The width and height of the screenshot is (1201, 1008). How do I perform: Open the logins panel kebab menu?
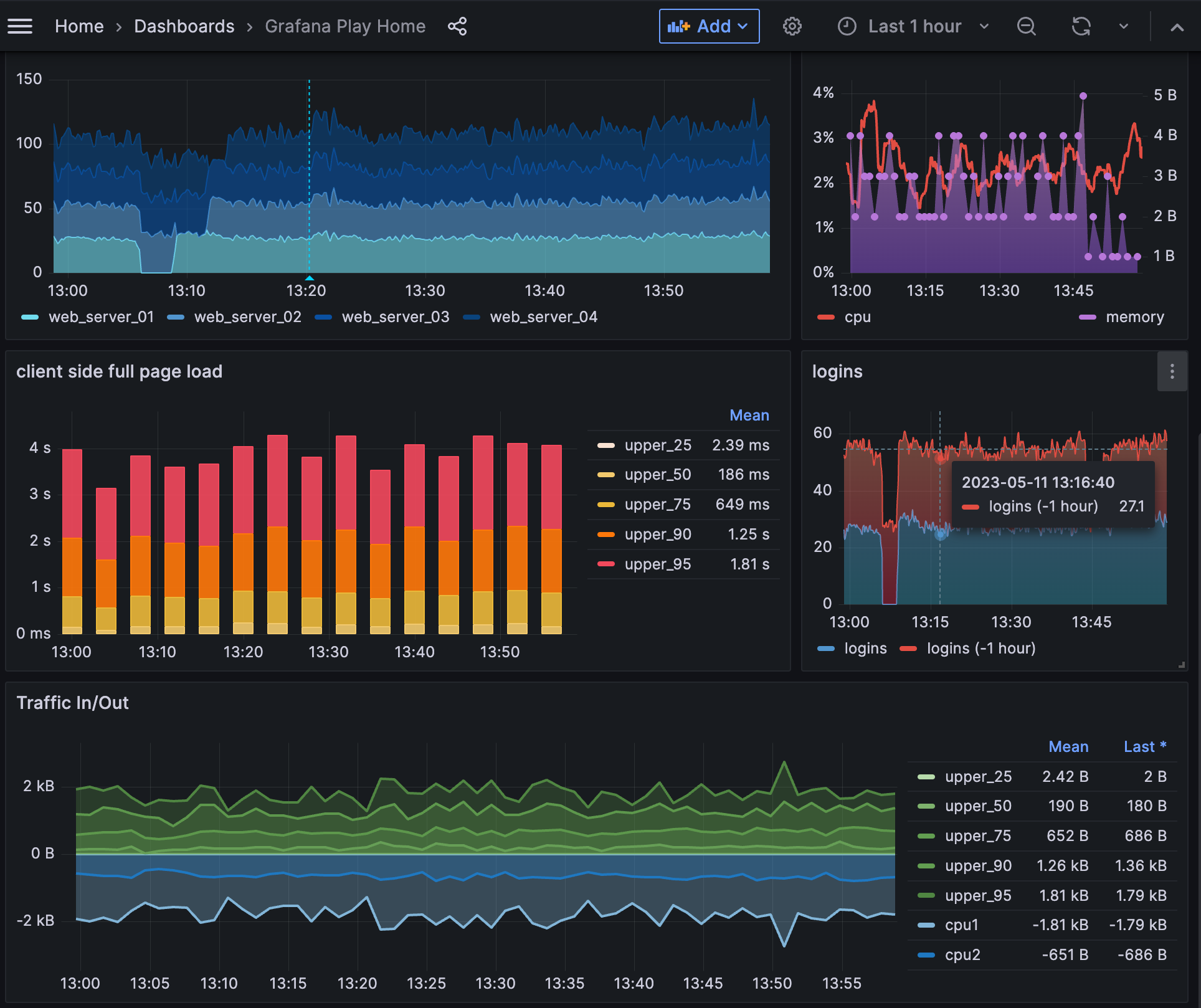[x=1172, y=371]
